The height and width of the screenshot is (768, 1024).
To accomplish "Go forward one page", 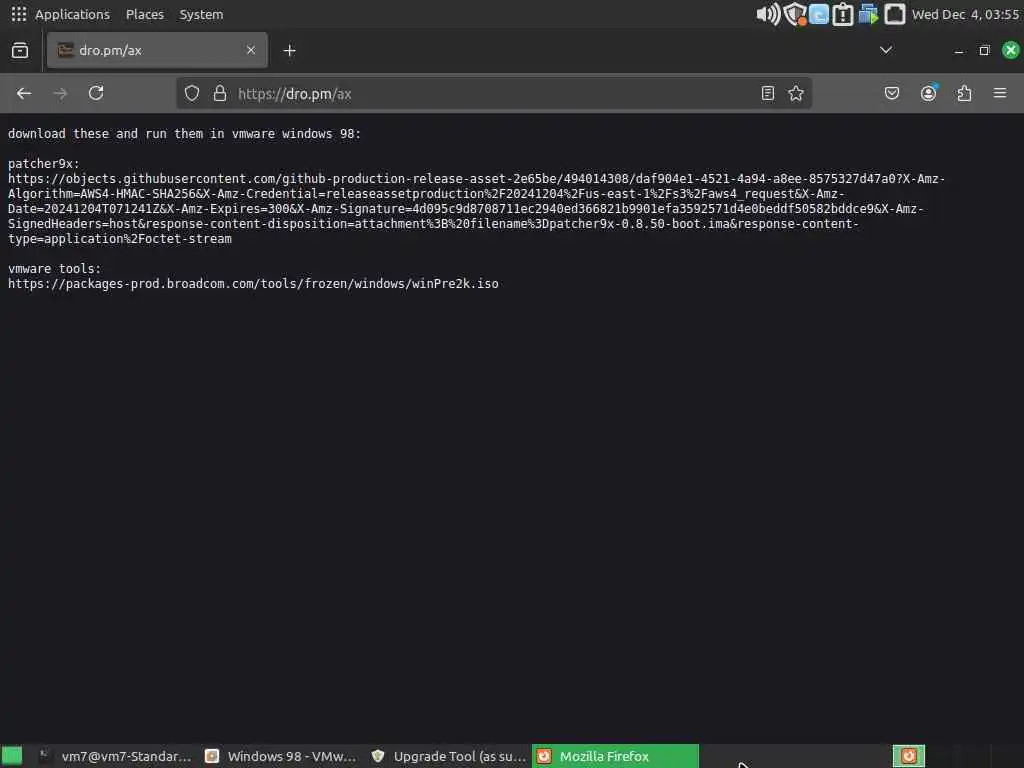I will click(60, 93).
